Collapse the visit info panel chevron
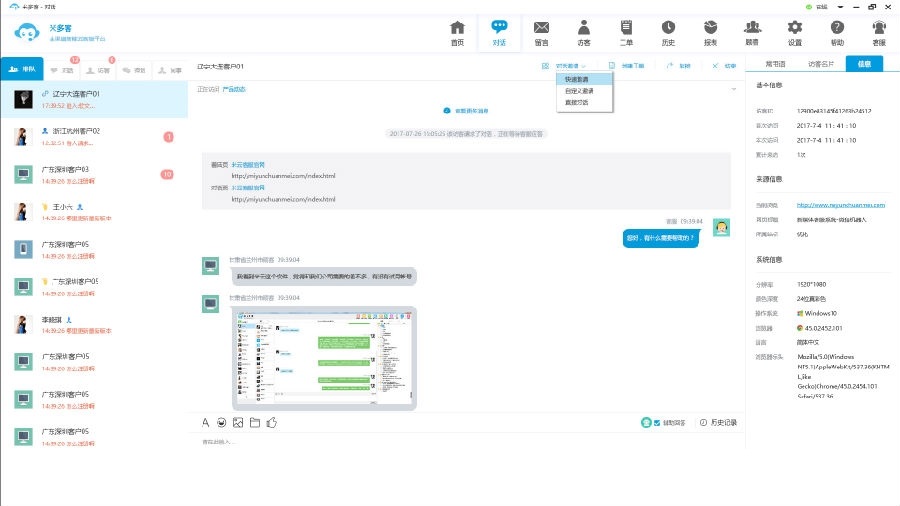Image resolution: width=900 pixels, height=506 pixels. 735,89
